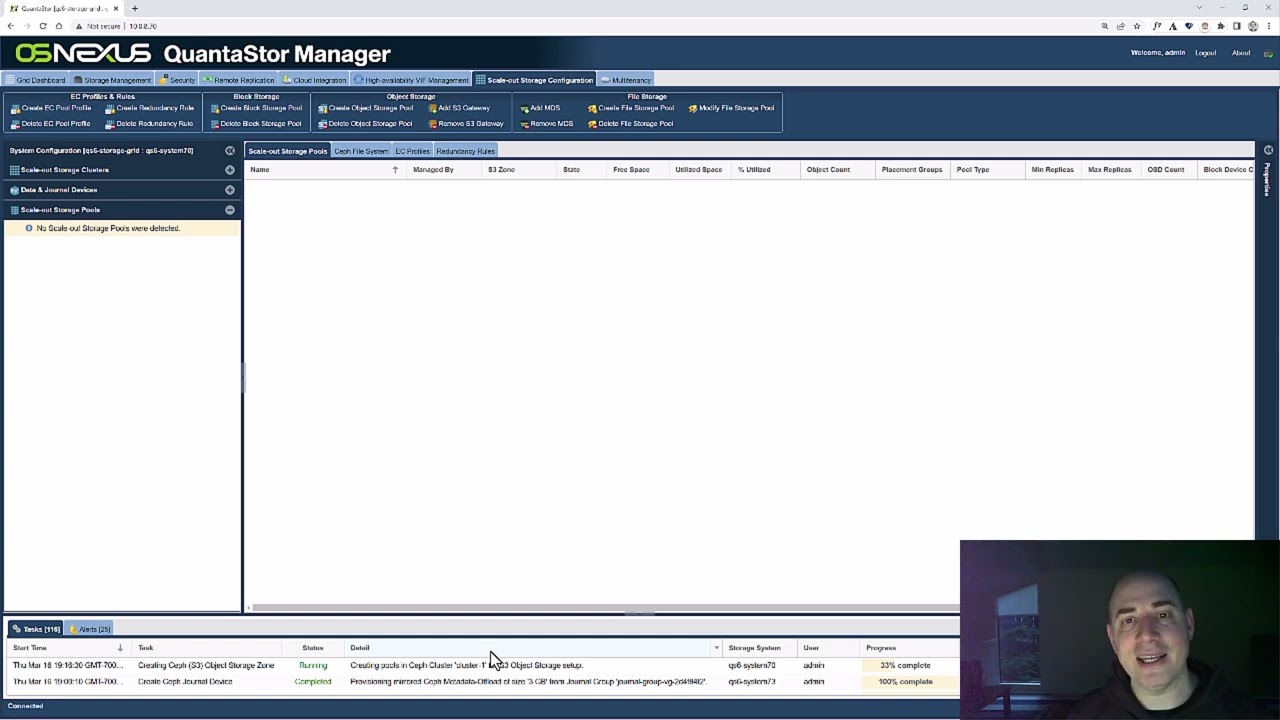Screen dimensions: 1280x720
Task: Click Remove S3 Gateway
Action: click(465, 124)
